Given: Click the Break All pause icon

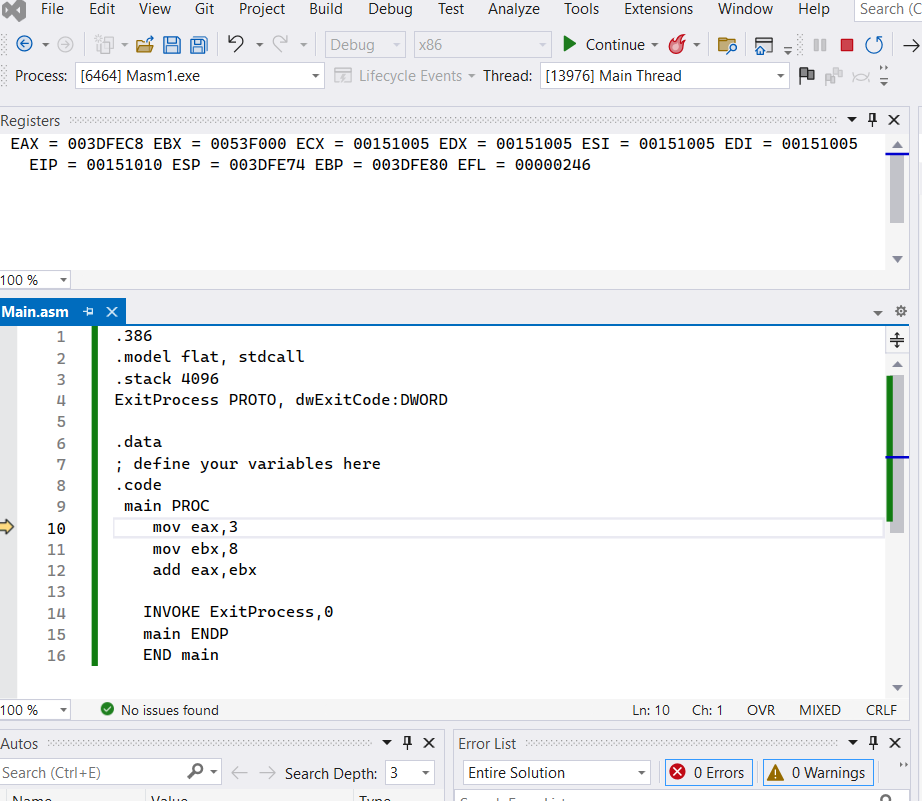Looking at the screenshot, I should click(x=820, y=45).
